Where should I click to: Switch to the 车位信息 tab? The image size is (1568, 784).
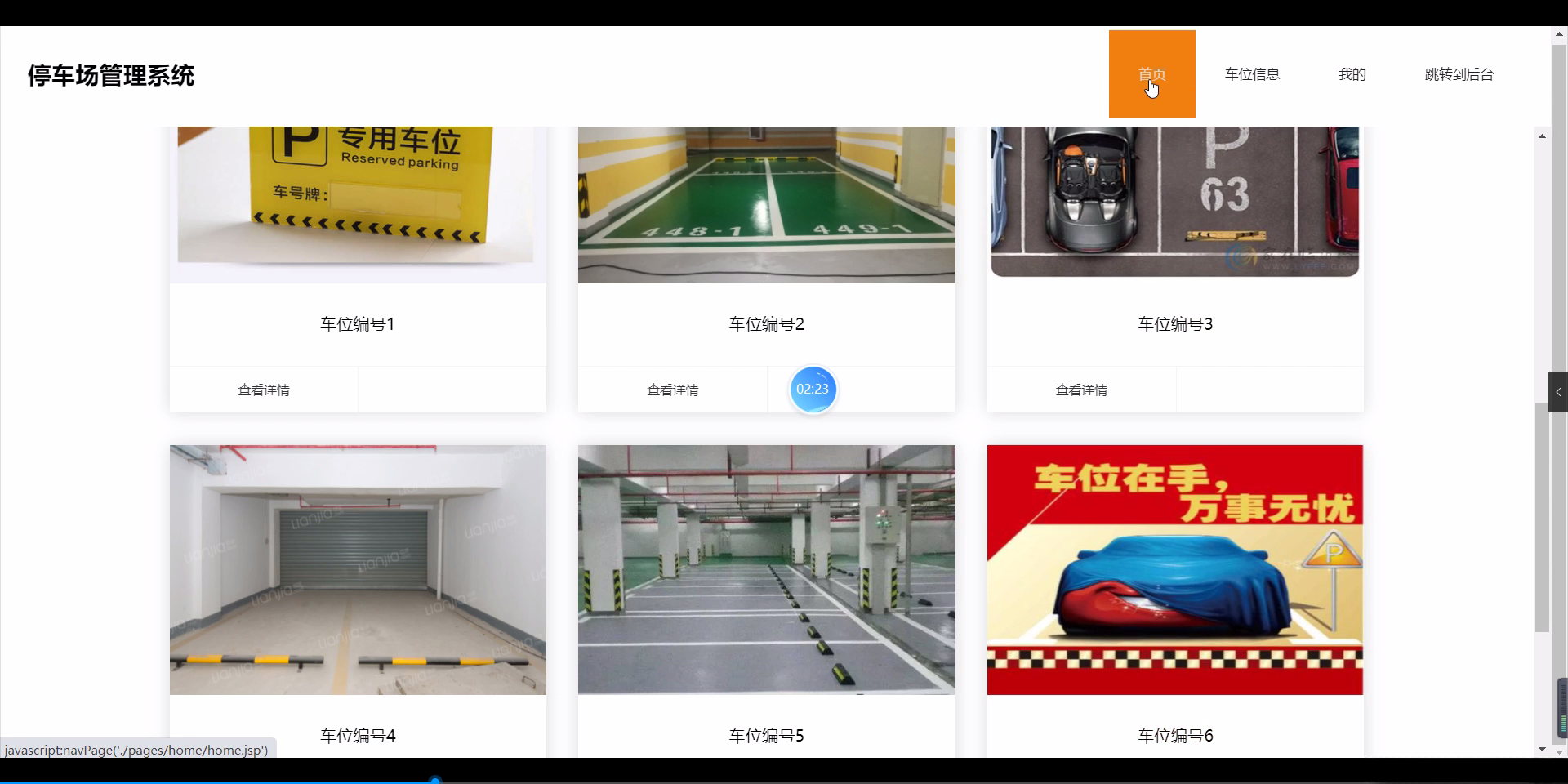coord(1252,73)
